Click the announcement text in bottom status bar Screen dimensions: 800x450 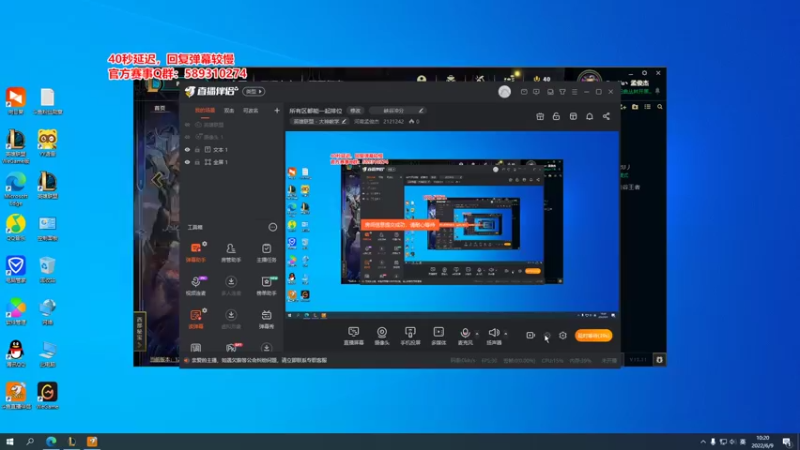(x=259, y=360)
